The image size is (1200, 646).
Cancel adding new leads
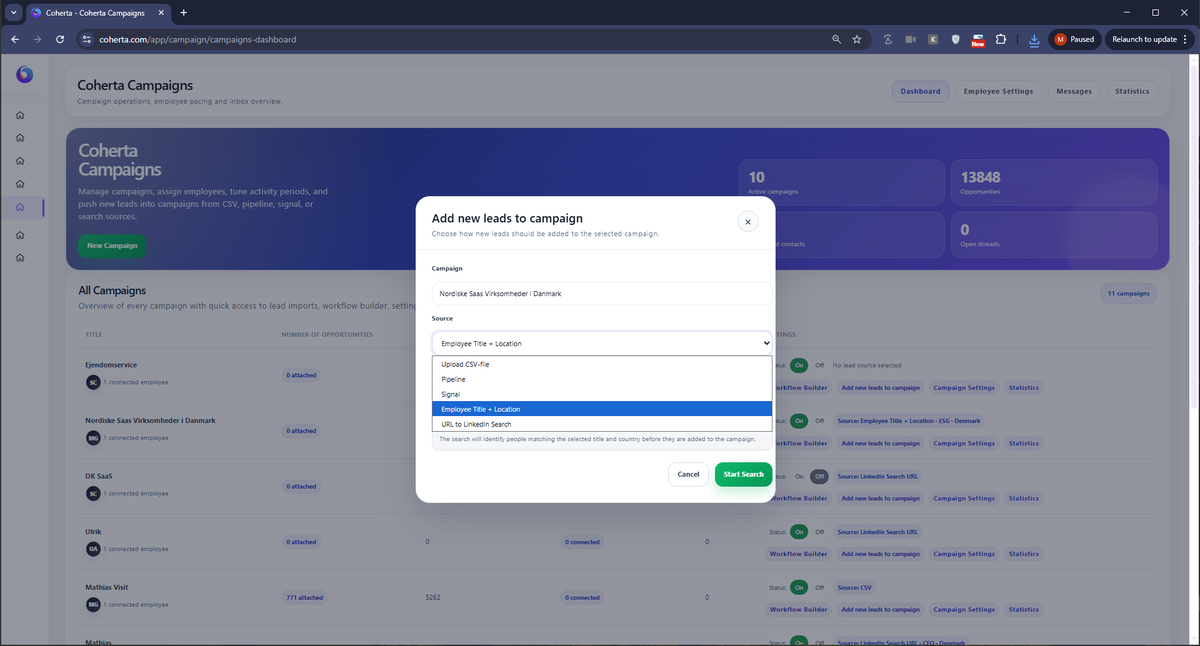point(688,474)
